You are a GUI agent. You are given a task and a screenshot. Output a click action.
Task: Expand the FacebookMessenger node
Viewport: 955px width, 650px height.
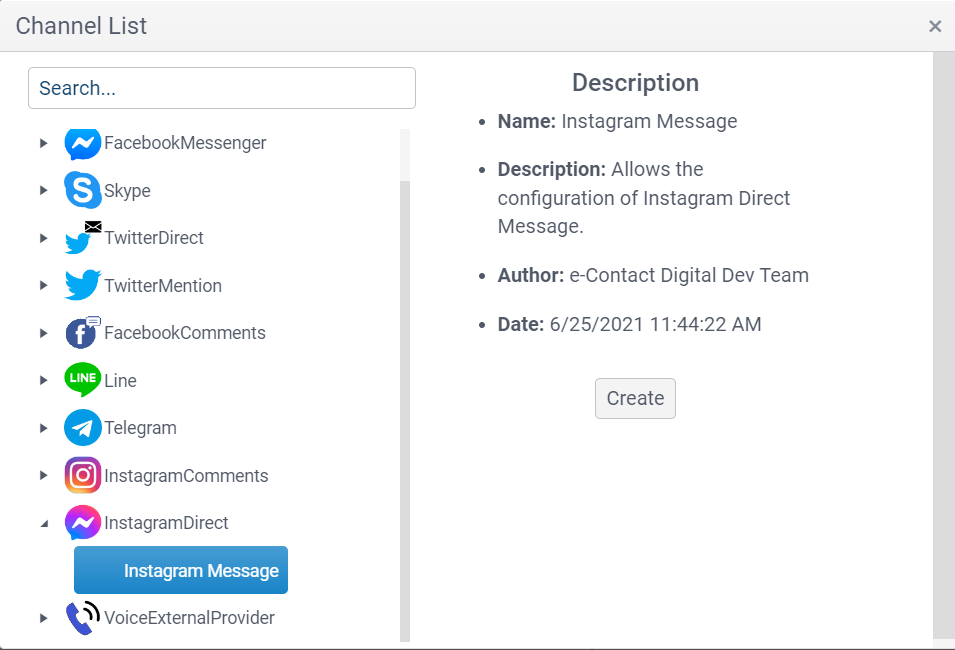pyautogui.click(x=43, y=143)
